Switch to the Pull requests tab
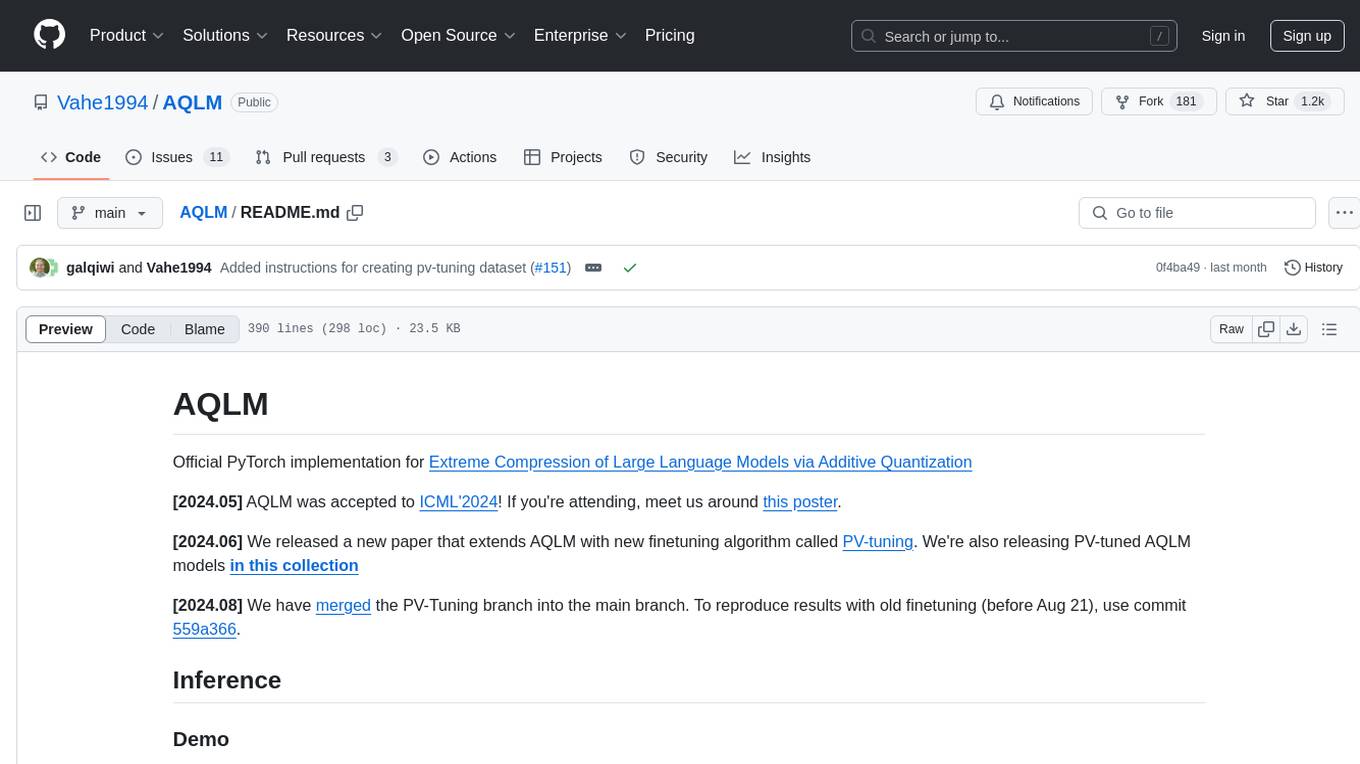 tap(326, 157)
